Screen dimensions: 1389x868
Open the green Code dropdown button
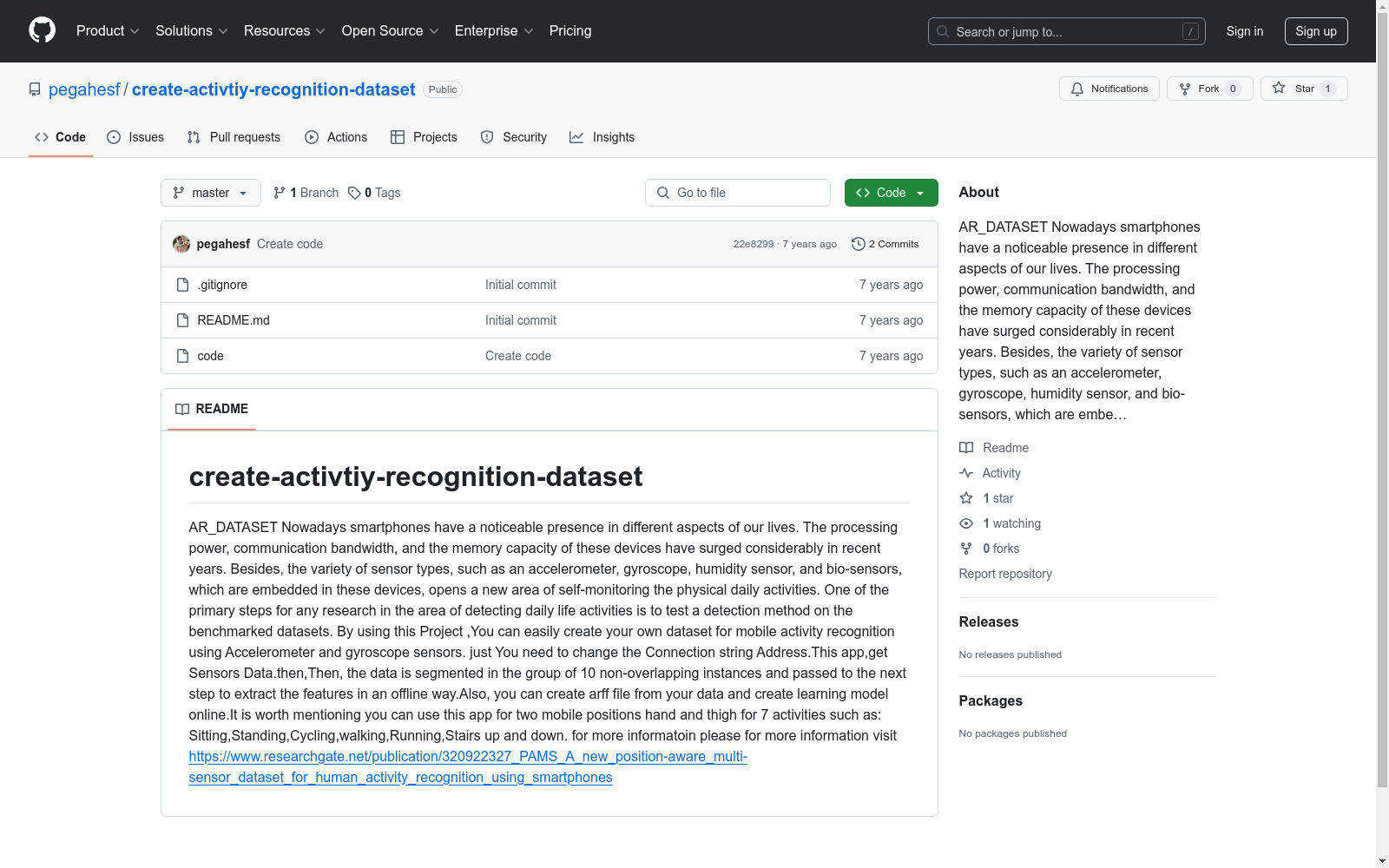tap(892, 193)
